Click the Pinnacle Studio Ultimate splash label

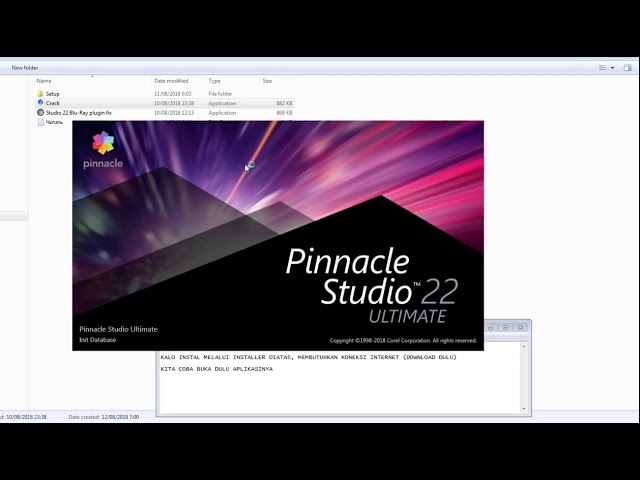[x=118, y=329]
